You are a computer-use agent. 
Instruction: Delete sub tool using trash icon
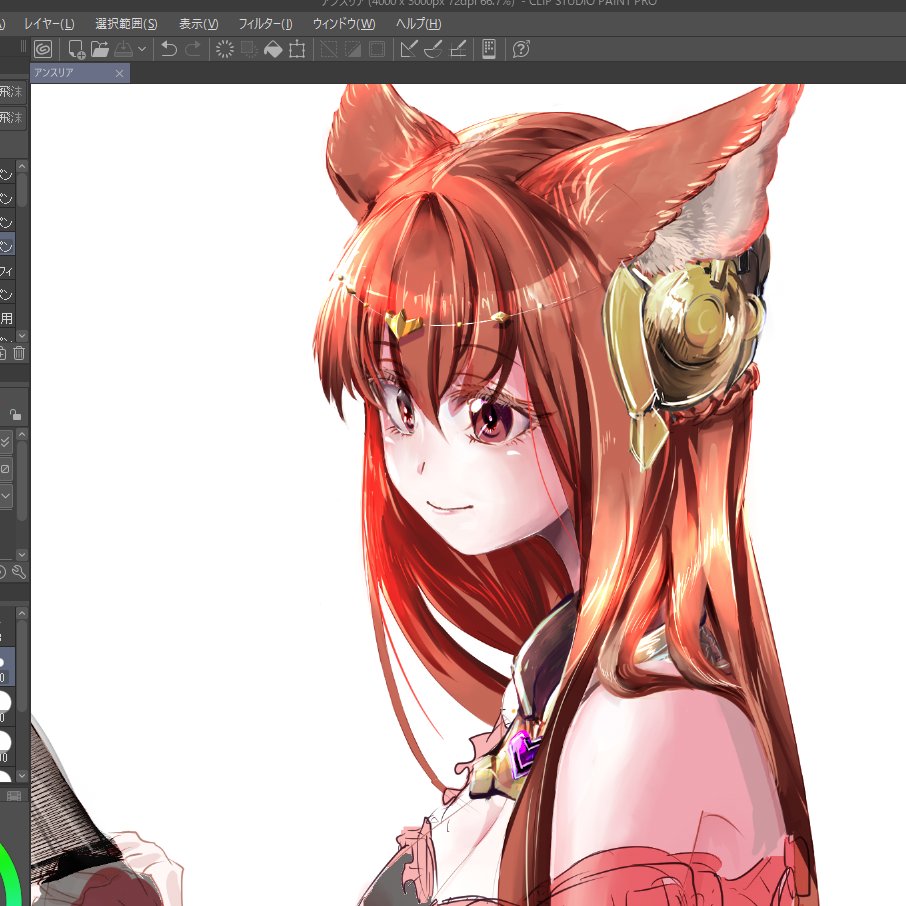coord(19,353)
